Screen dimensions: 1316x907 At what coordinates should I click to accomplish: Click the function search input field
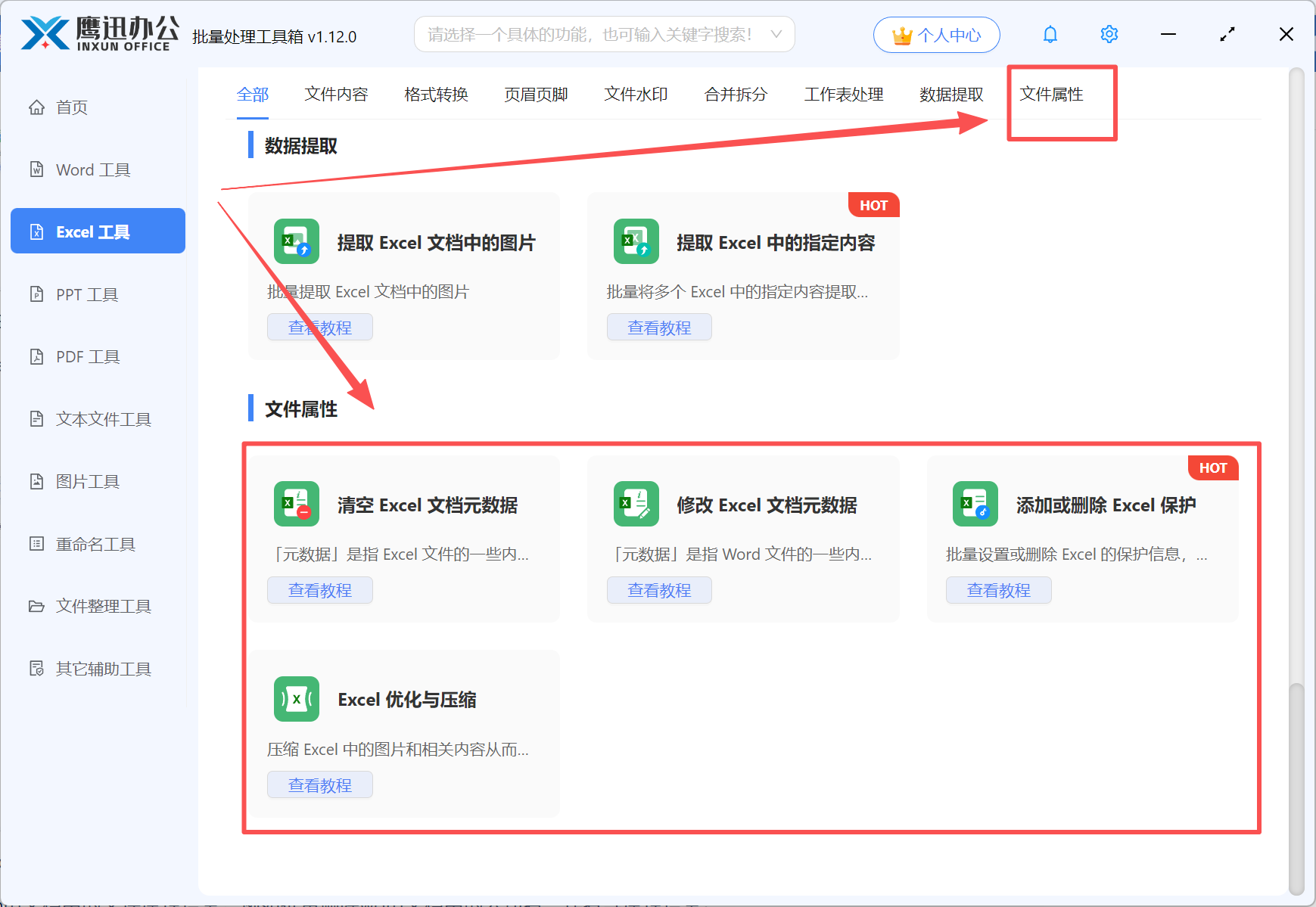coord(590,35)
